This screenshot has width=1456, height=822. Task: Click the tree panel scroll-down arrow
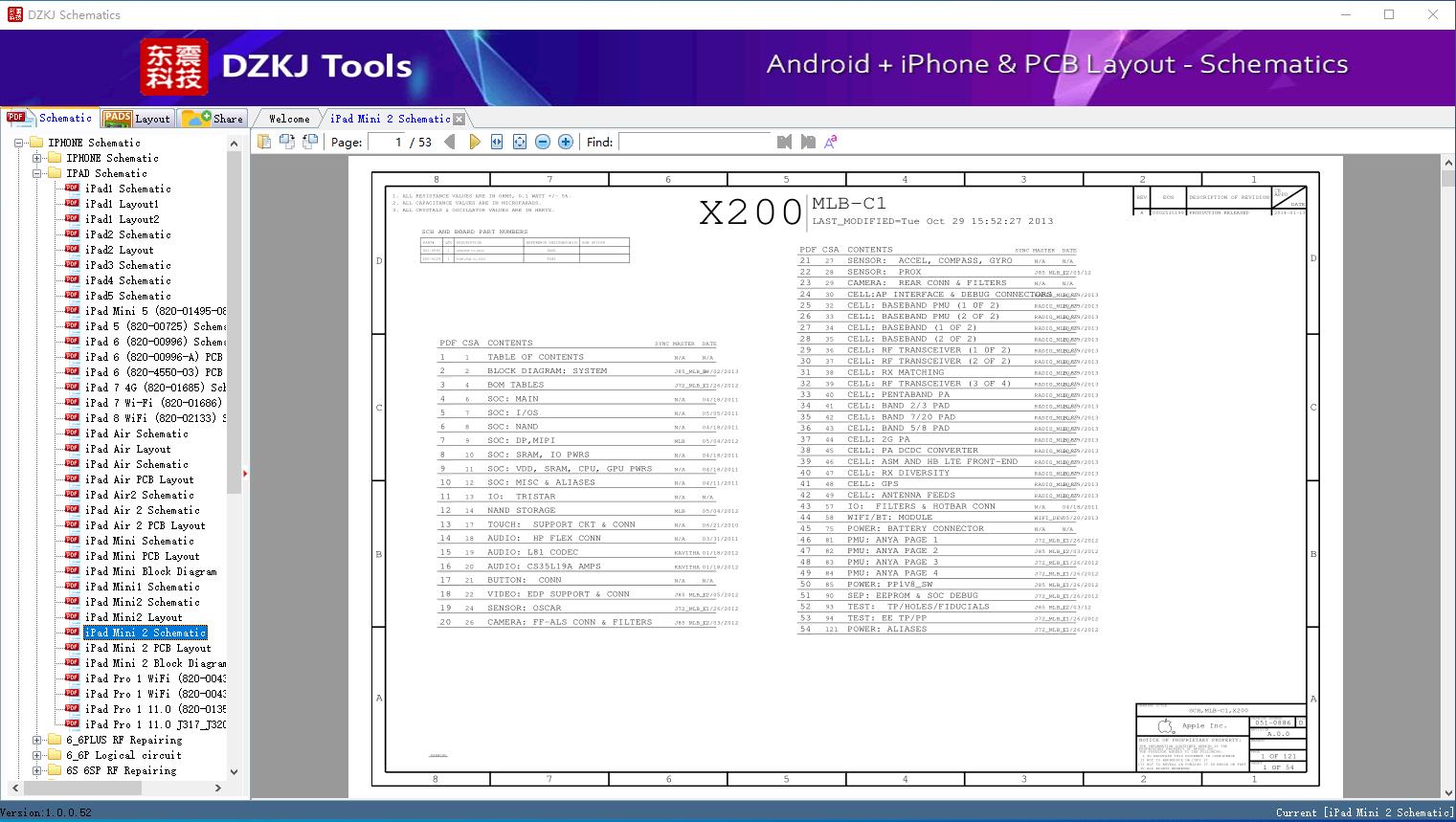pos(234,771)
